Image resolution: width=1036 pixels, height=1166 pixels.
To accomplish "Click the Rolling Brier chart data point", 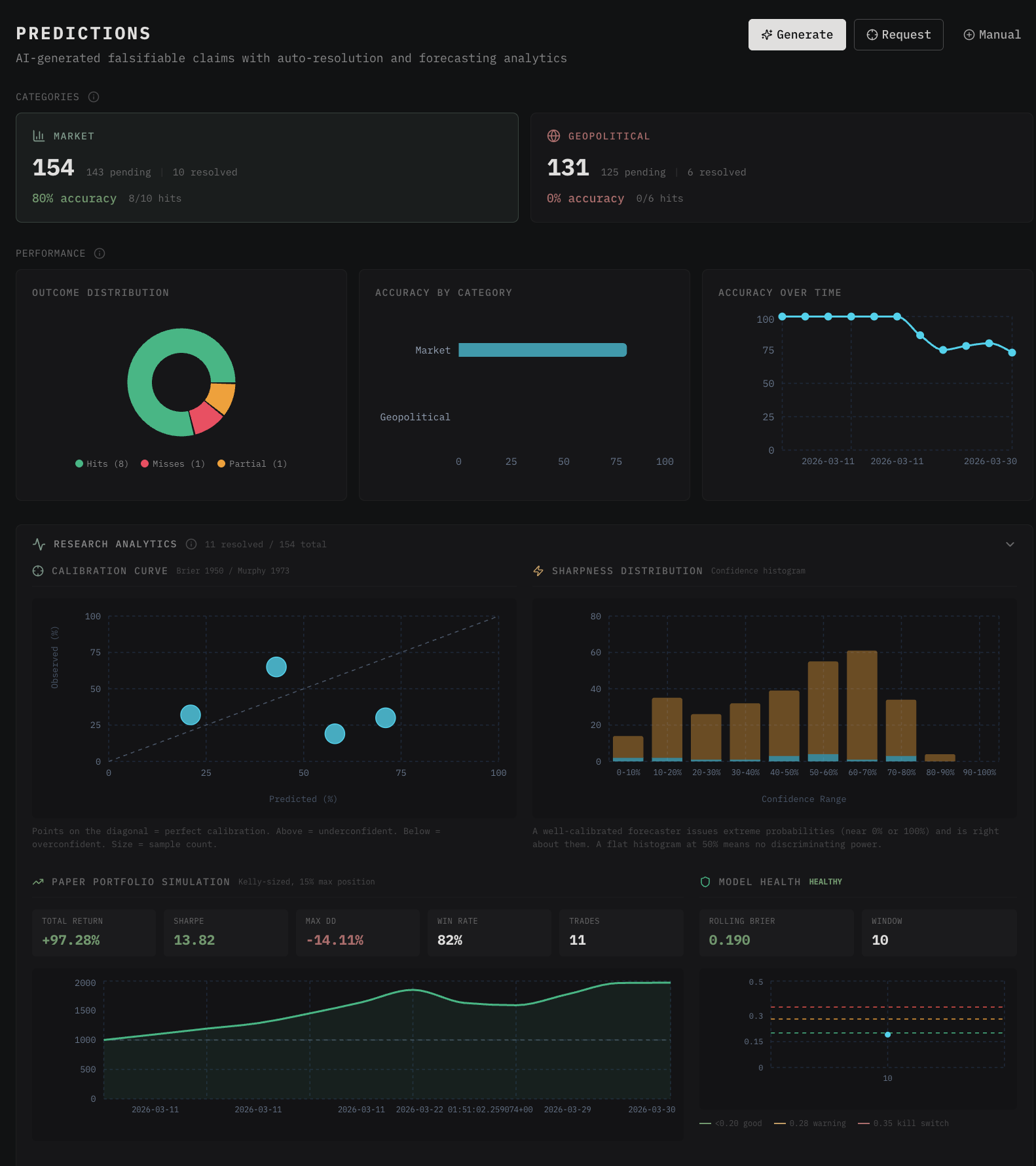I will click(x=887, y=1034).
